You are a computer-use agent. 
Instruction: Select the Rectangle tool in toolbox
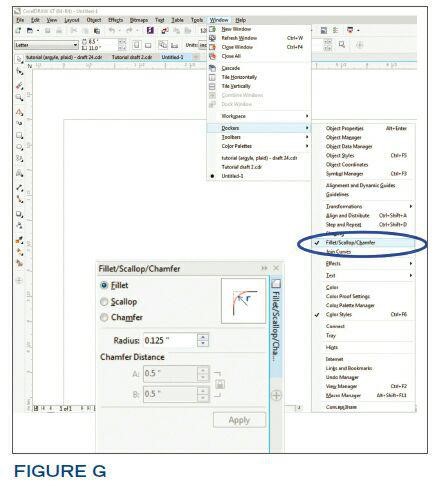pyautogui.click(x=19, y=135)
